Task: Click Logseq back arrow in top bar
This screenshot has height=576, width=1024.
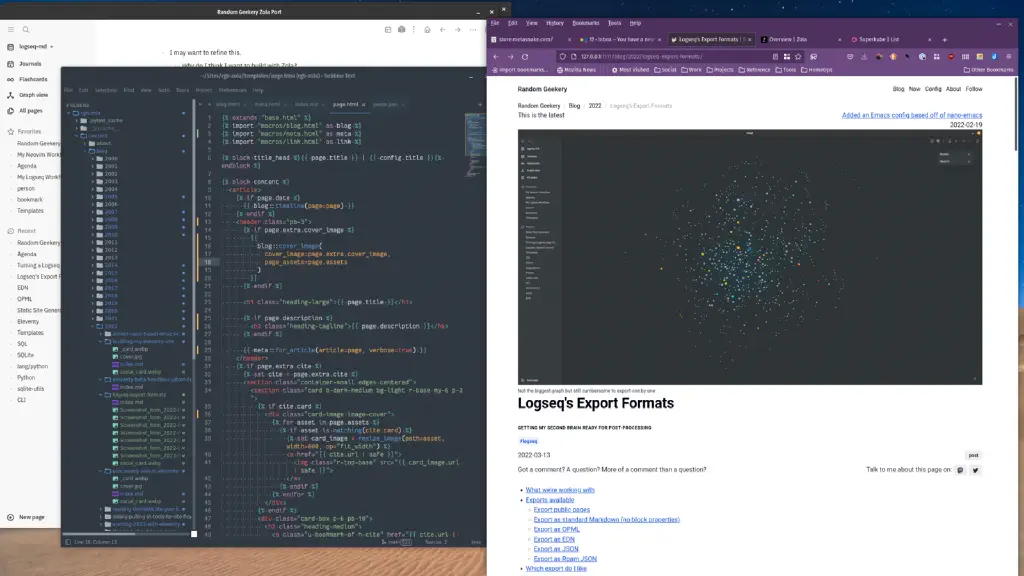Action: pyautogui.click(x=442, y=29)
